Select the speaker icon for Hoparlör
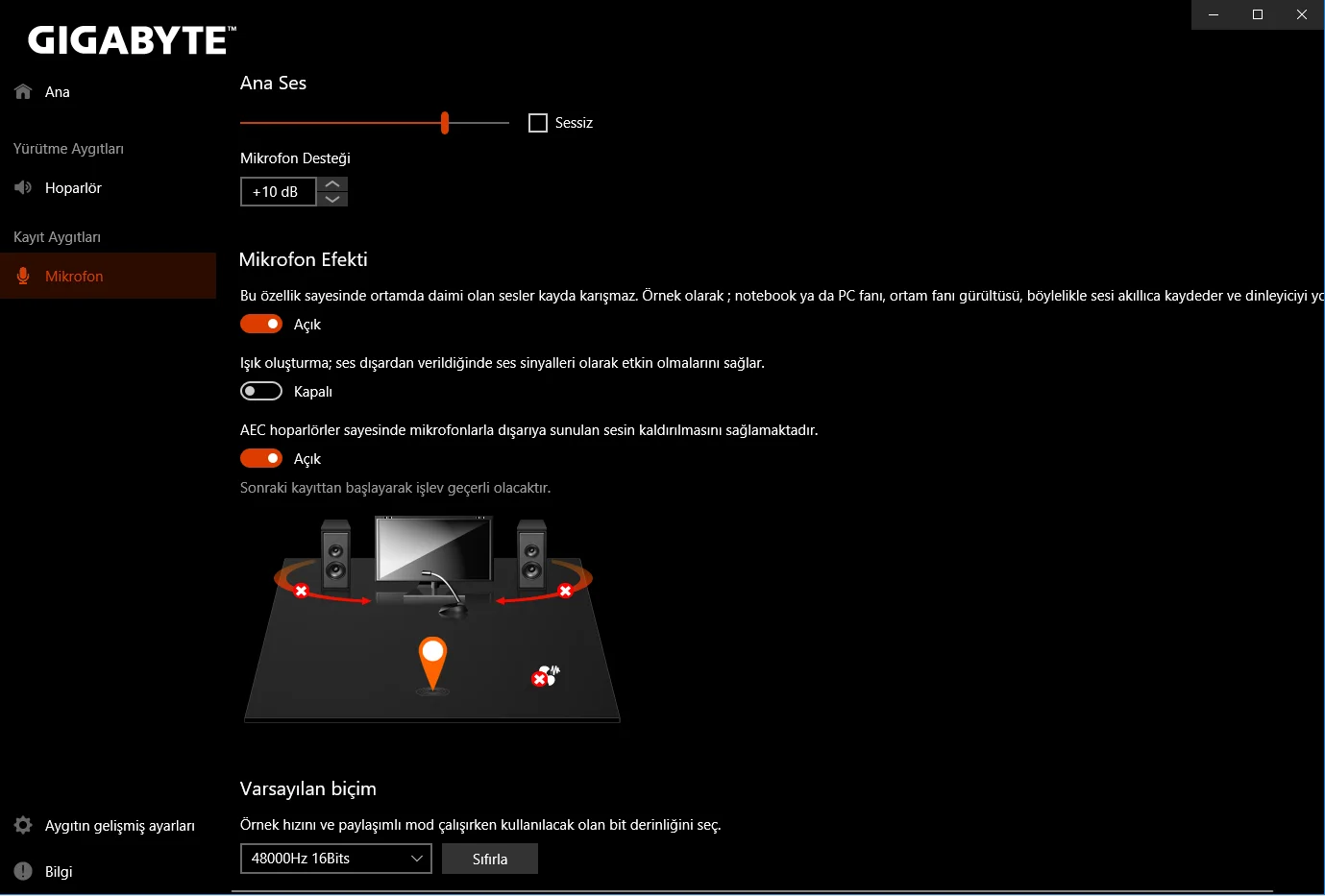 [x=23, y=187]
